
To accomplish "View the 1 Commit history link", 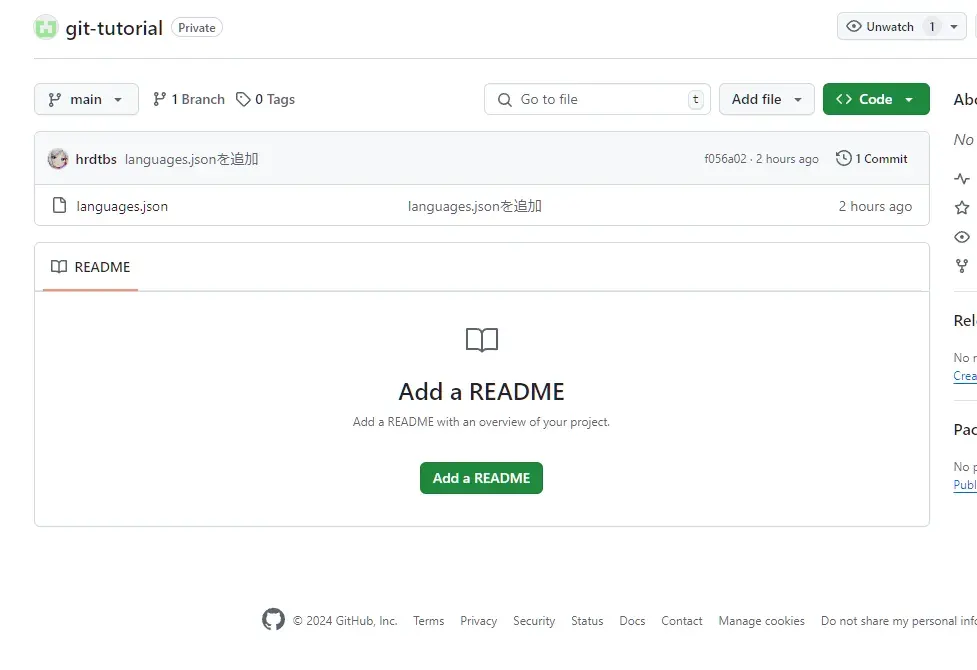I will pos(871,158).
